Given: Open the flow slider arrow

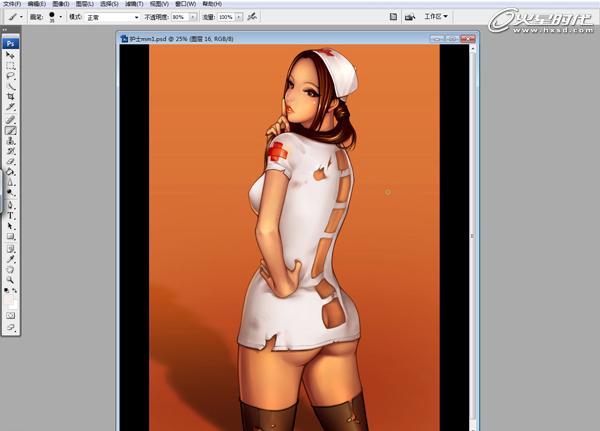Looking at the screenshot, I should coord(239,17).
